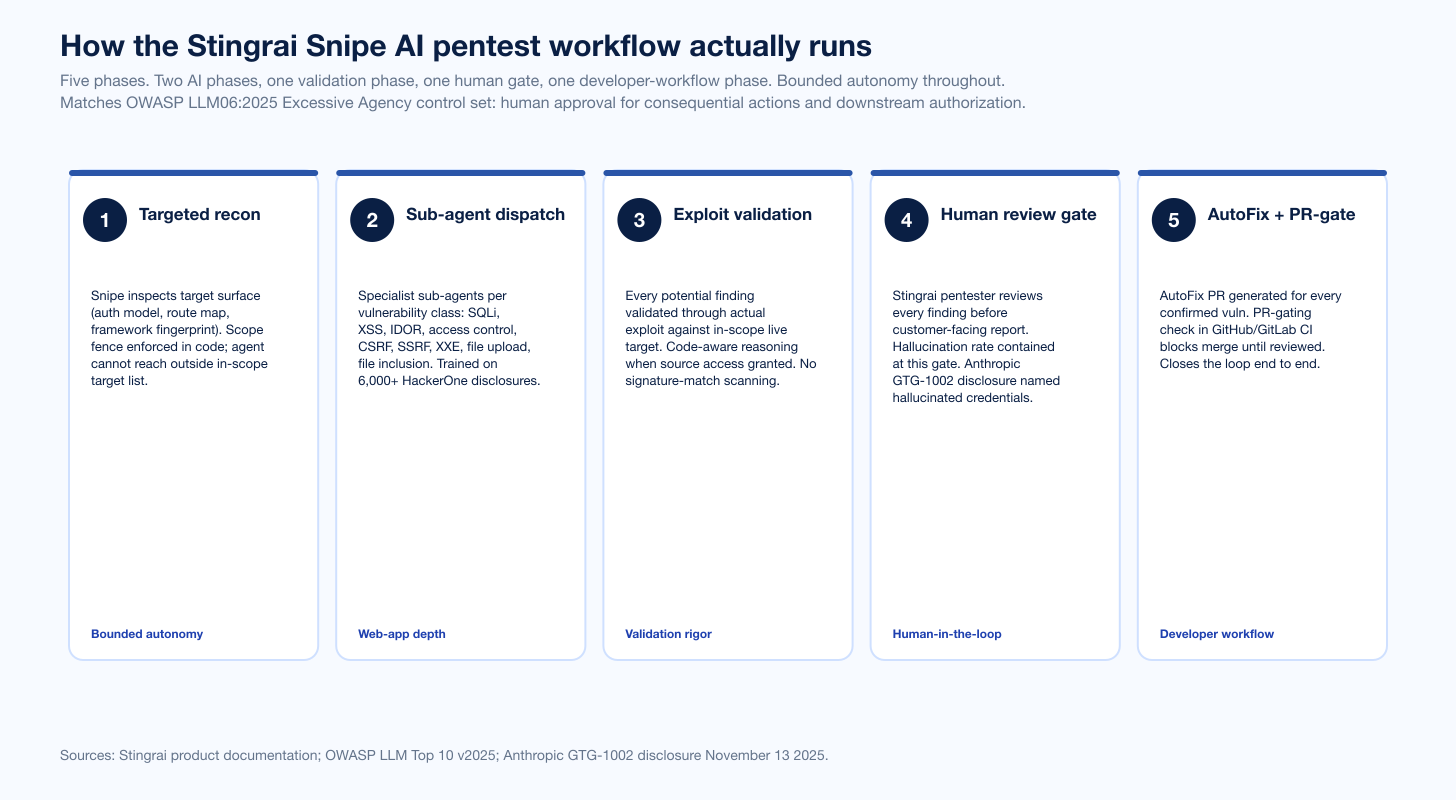
Task: Click the paragraph starting 'Stingrai pentester reviews'
Action: pos(976,347)
